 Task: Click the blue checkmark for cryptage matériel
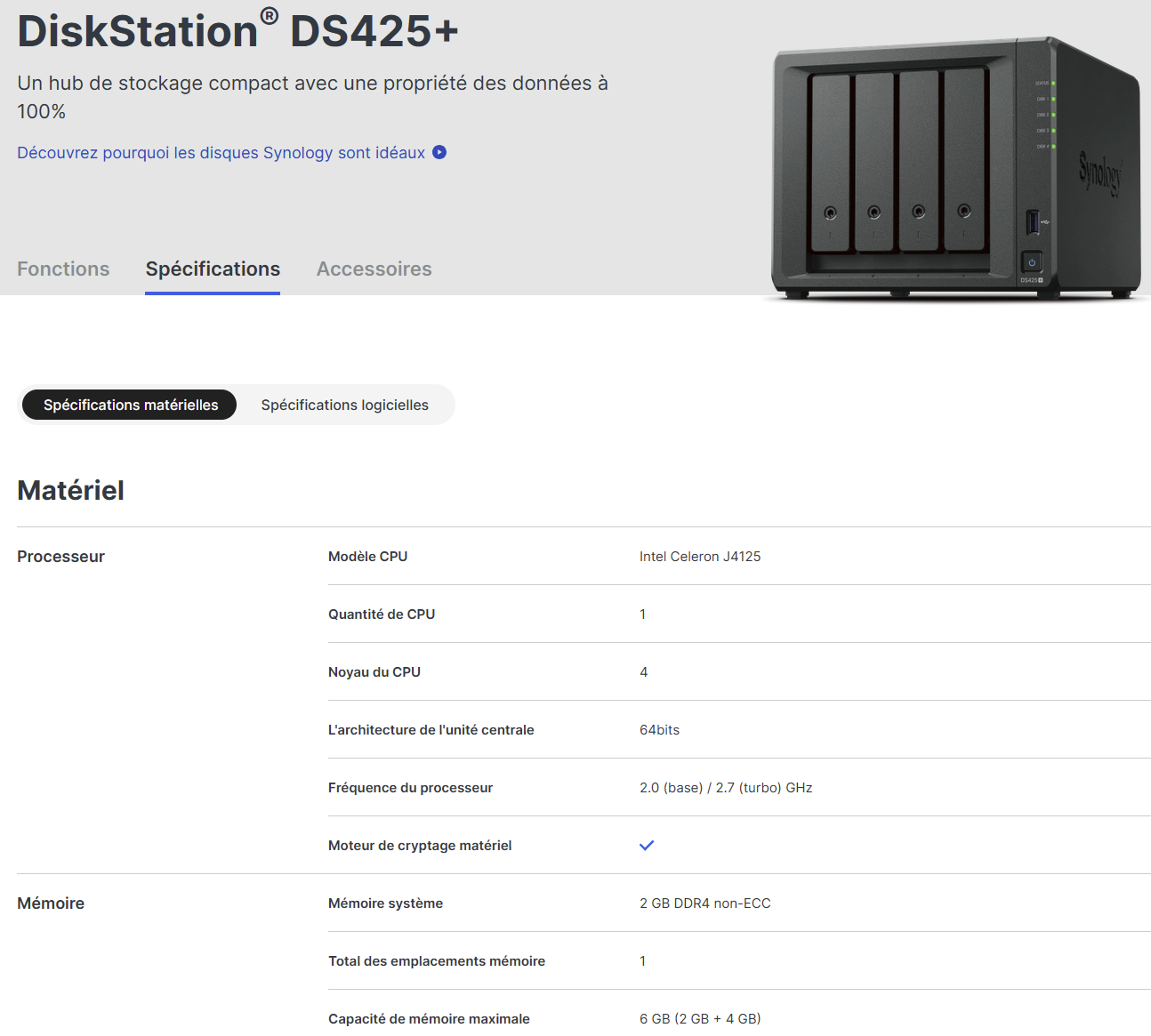click(x=647, y=846)
